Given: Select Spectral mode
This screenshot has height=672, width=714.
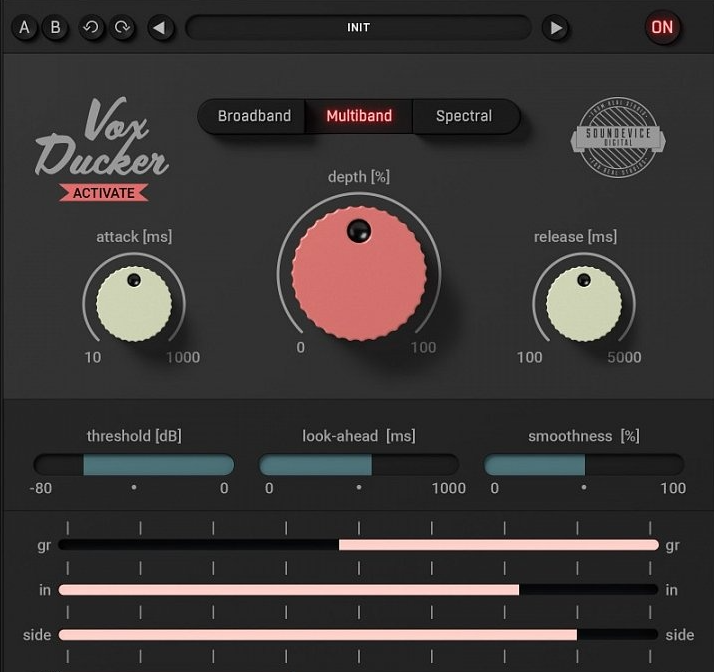Looking at the screenshot, I should pyautogui.click(x=465, y=116).
